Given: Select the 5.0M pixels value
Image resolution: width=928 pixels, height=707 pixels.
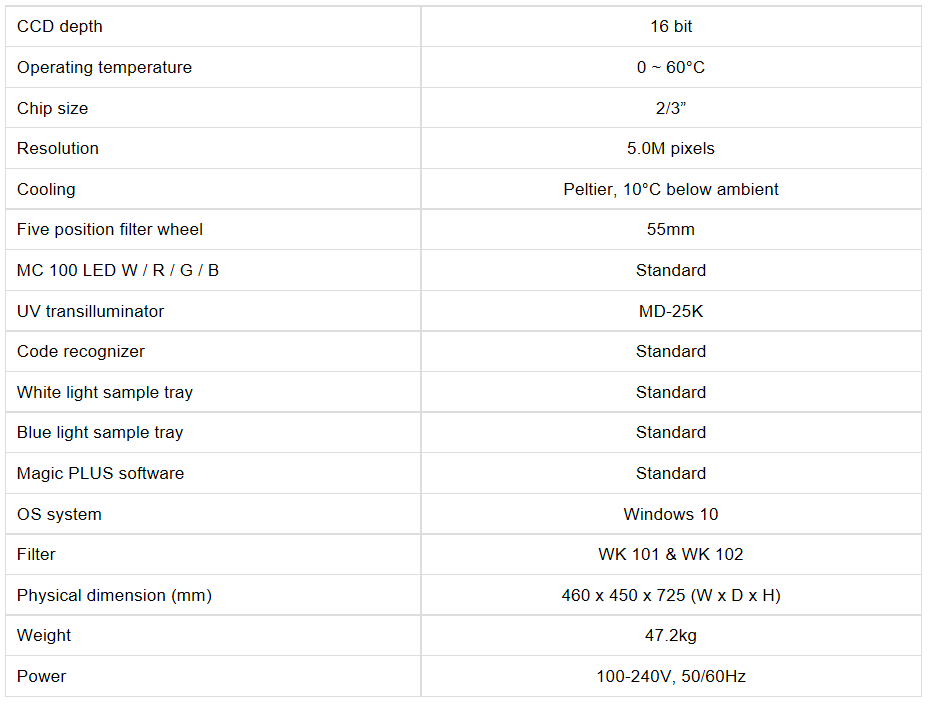Looking at the screenshot, I should [671, 148].
